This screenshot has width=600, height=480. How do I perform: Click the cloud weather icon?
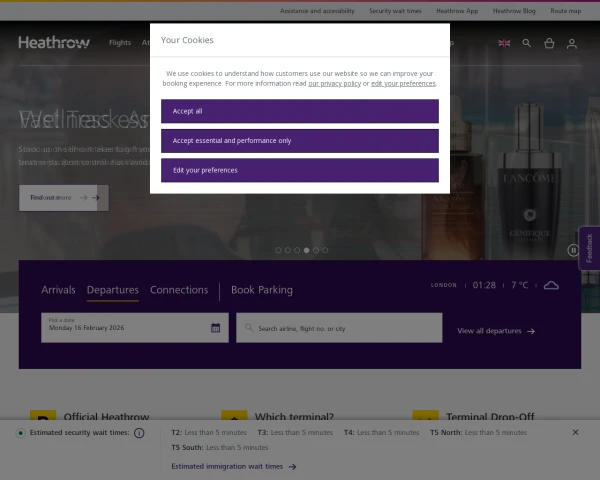[x=551, y=285]
